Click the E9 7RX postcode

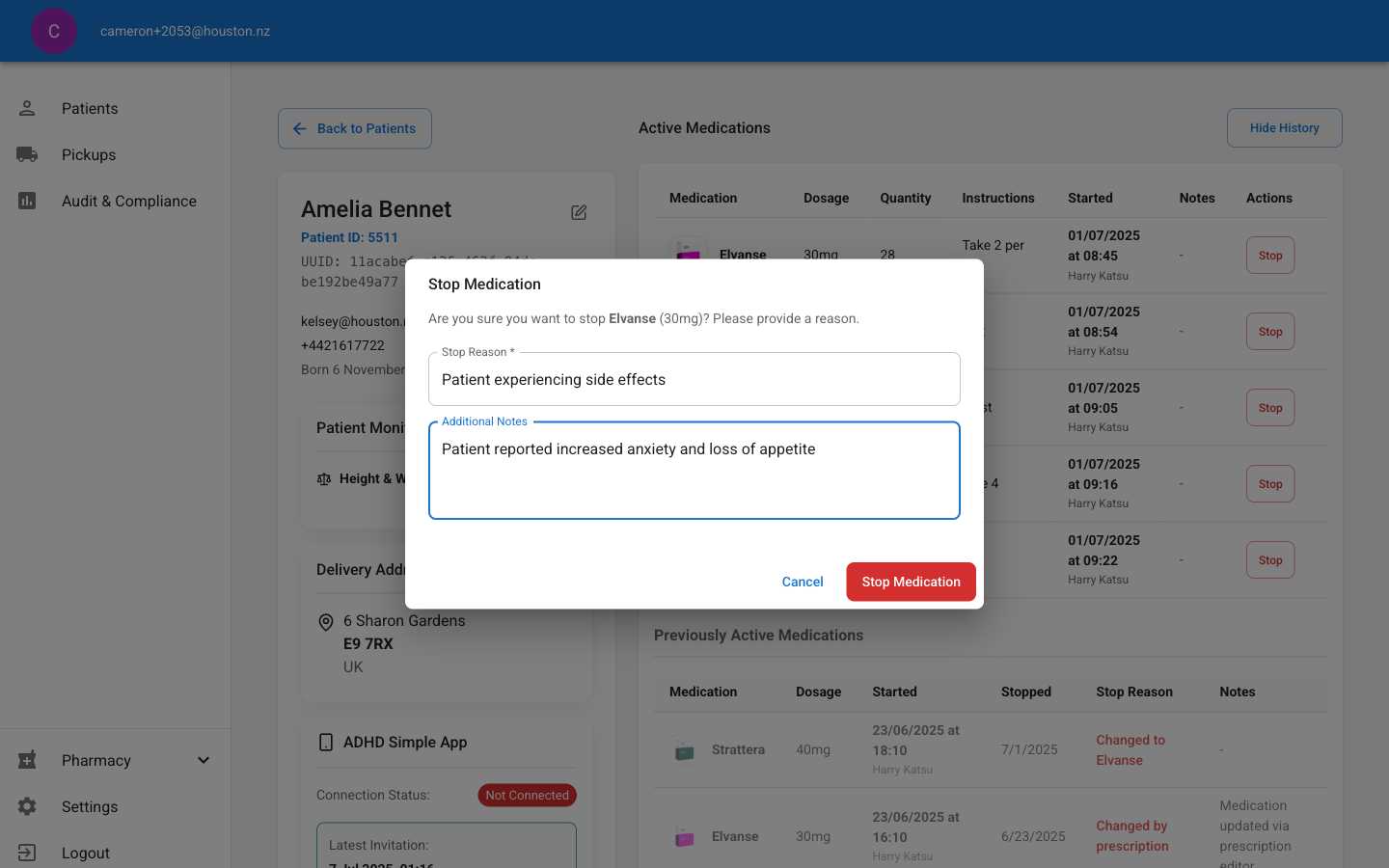point(368,643)
